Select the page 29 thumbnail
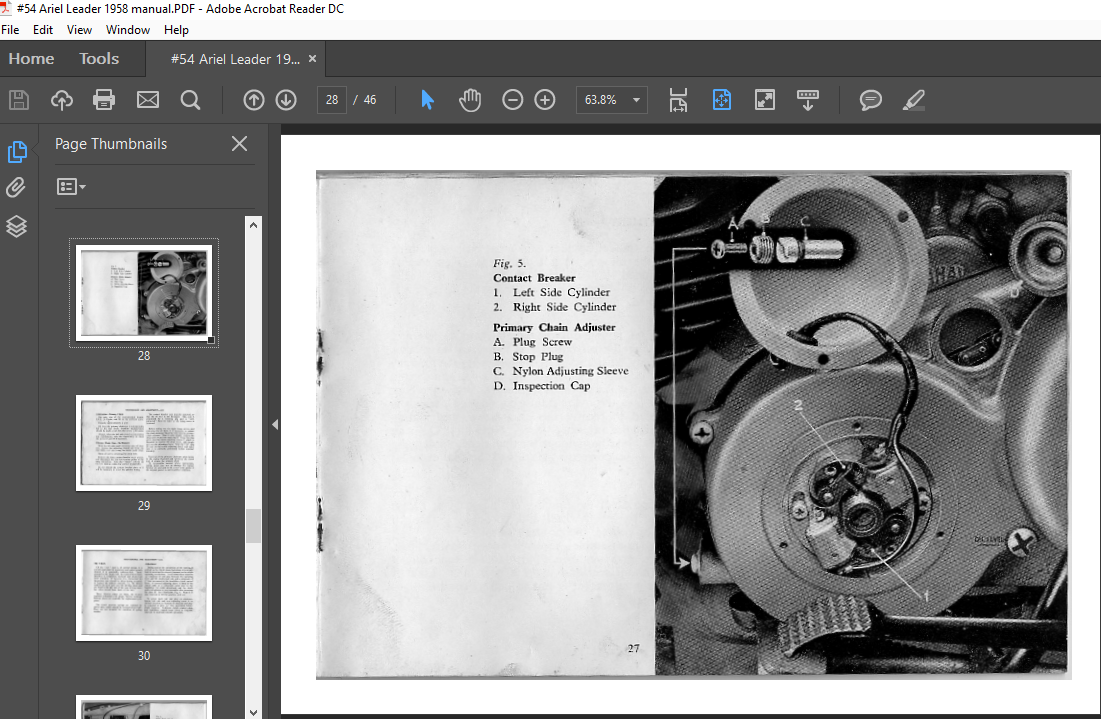Screen dimensions: 1101x719 click(x=144, y=443)
